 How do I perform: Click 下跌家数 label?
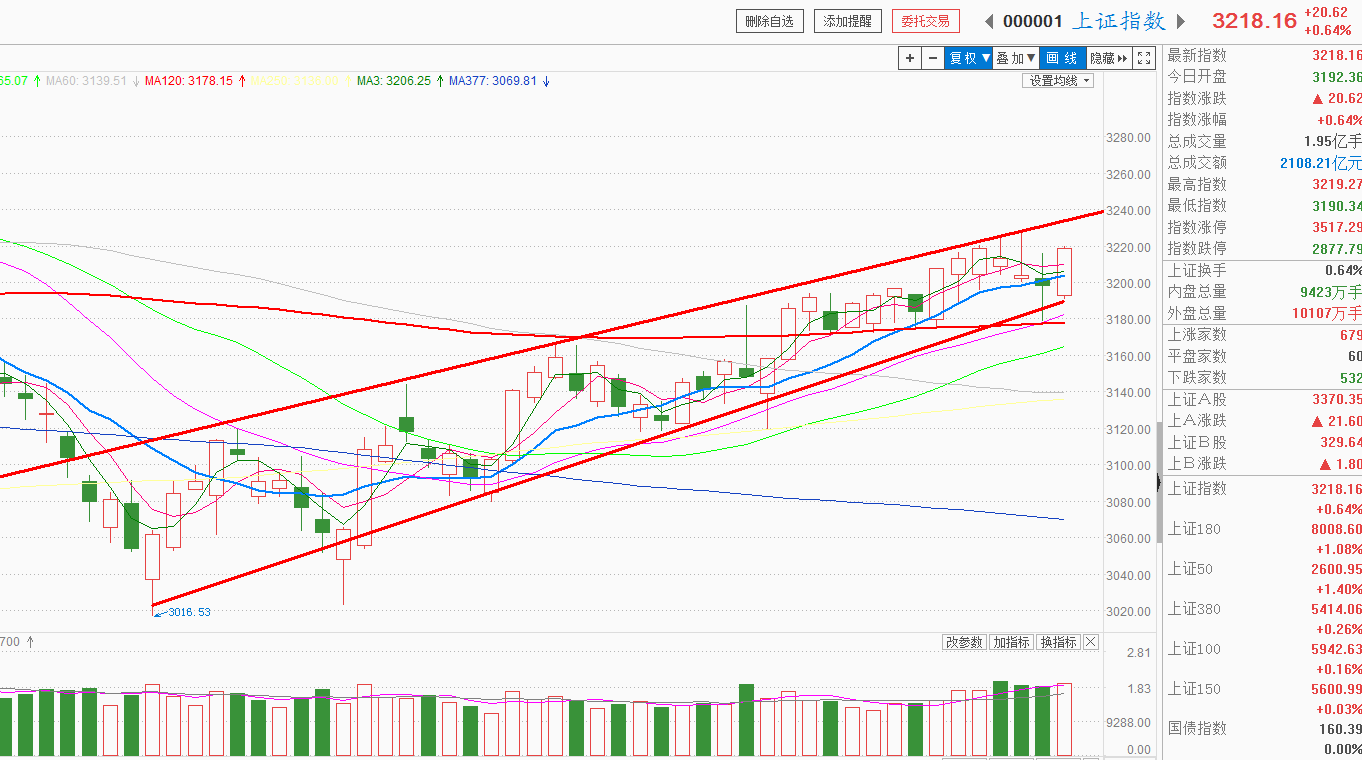coord(1197,378)
